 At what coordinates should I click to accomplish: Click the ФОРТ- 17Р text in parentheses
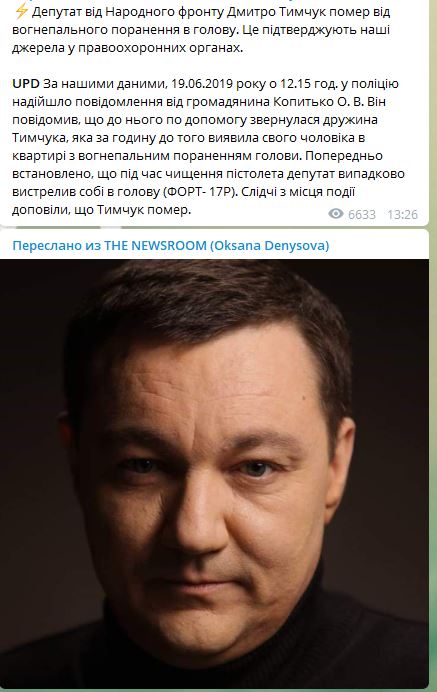tap(200, 192)
